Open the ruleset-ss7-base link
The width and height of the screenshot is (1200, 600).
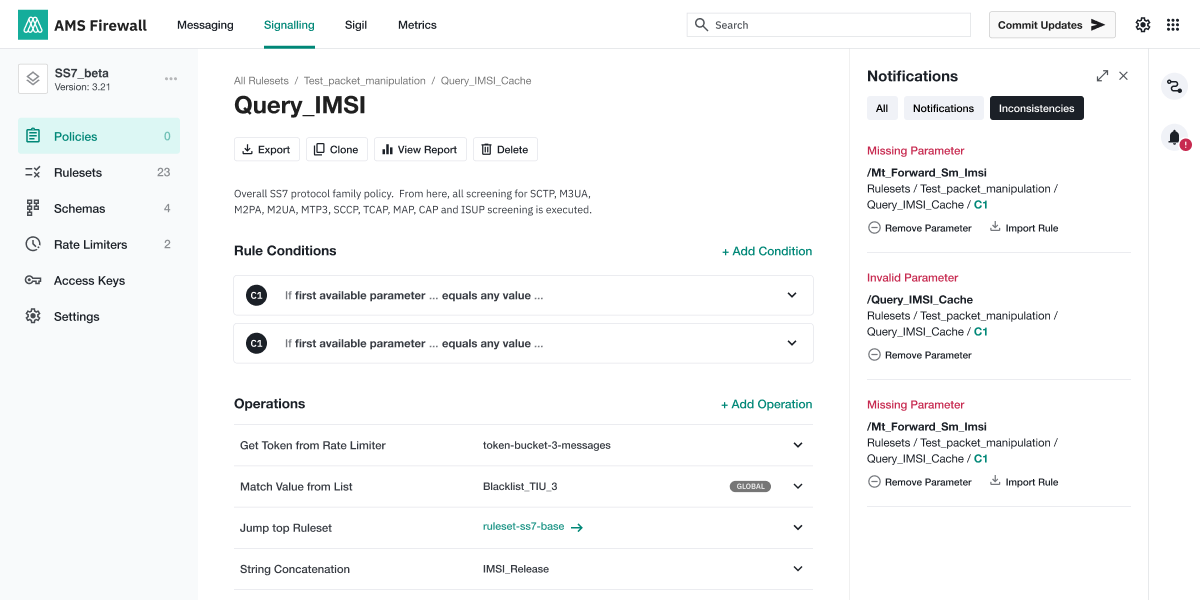[x=523, y=528]
